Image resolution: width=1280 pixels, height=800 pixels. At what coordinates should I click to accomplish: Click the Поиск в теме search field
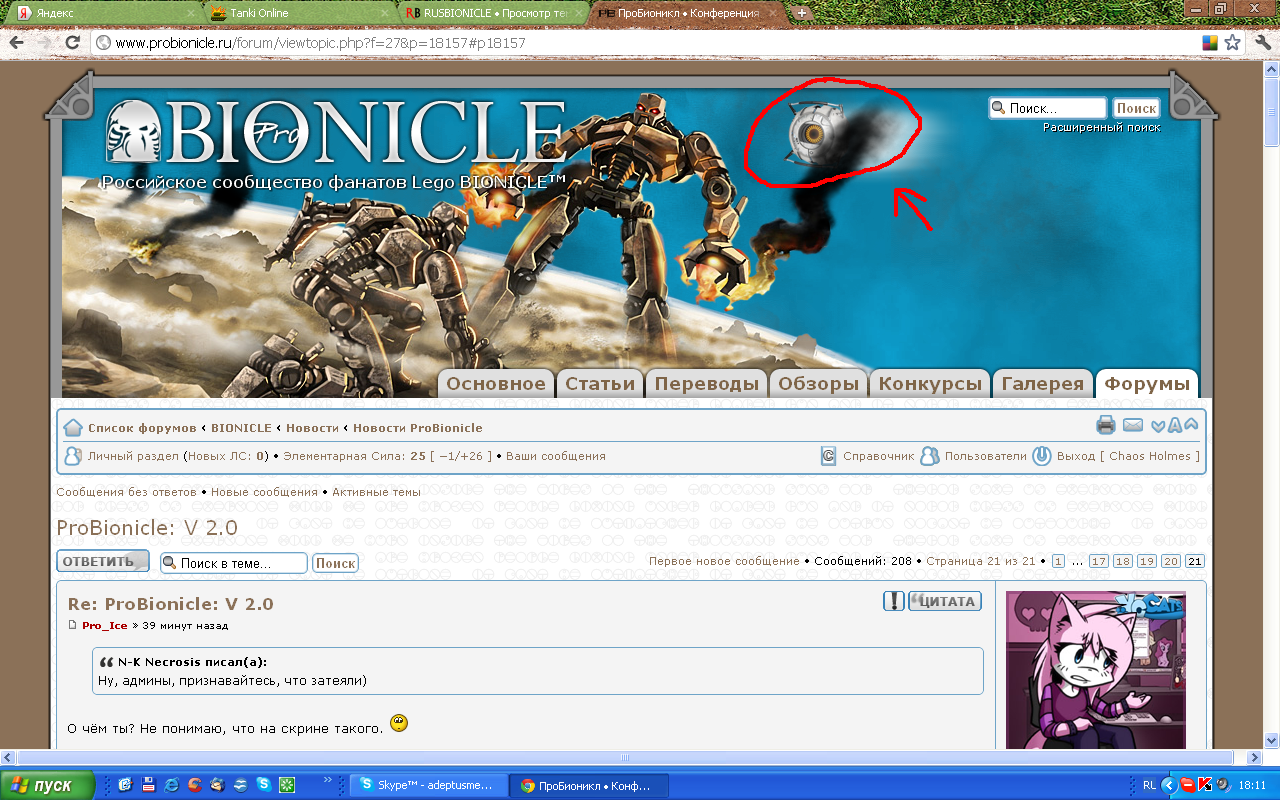point(234,563)
